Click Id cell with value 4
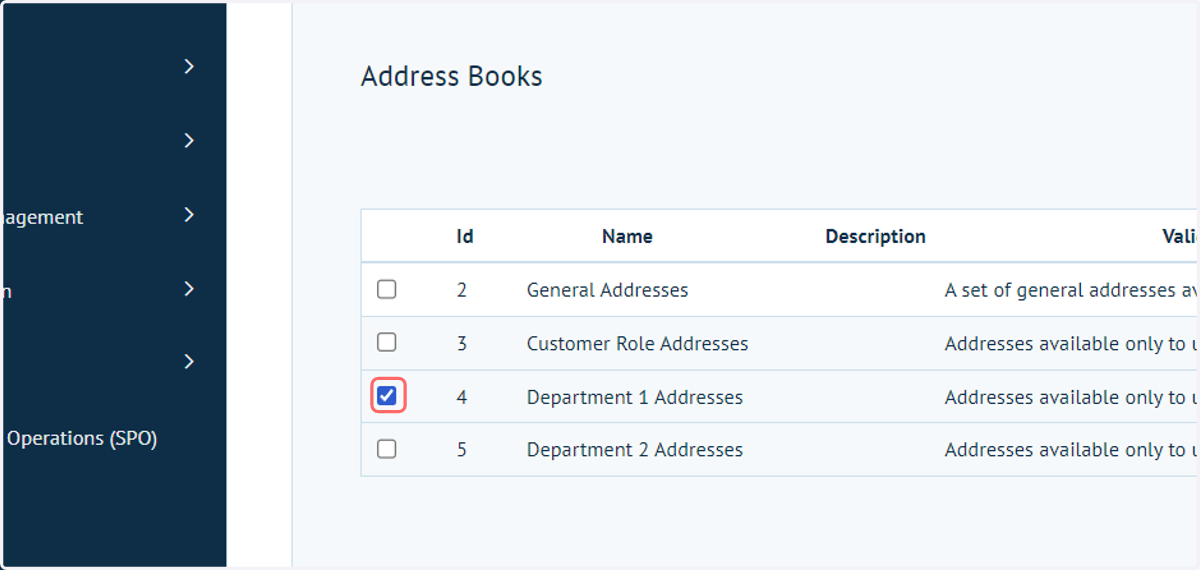This screenshot has width=1200, height=570. click(x=462, y=397)
